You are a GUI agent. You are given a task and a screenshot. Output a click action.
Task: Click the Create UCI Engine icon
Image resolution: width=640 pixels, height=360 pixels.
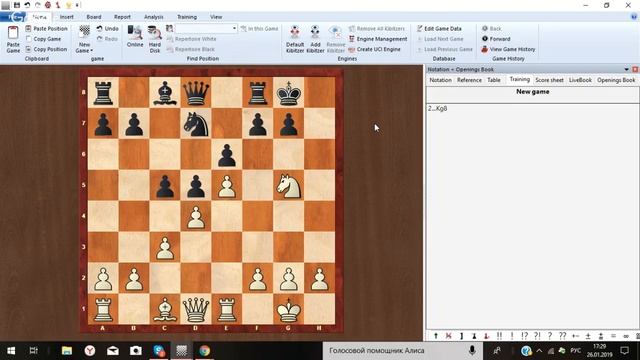(352, 49)
